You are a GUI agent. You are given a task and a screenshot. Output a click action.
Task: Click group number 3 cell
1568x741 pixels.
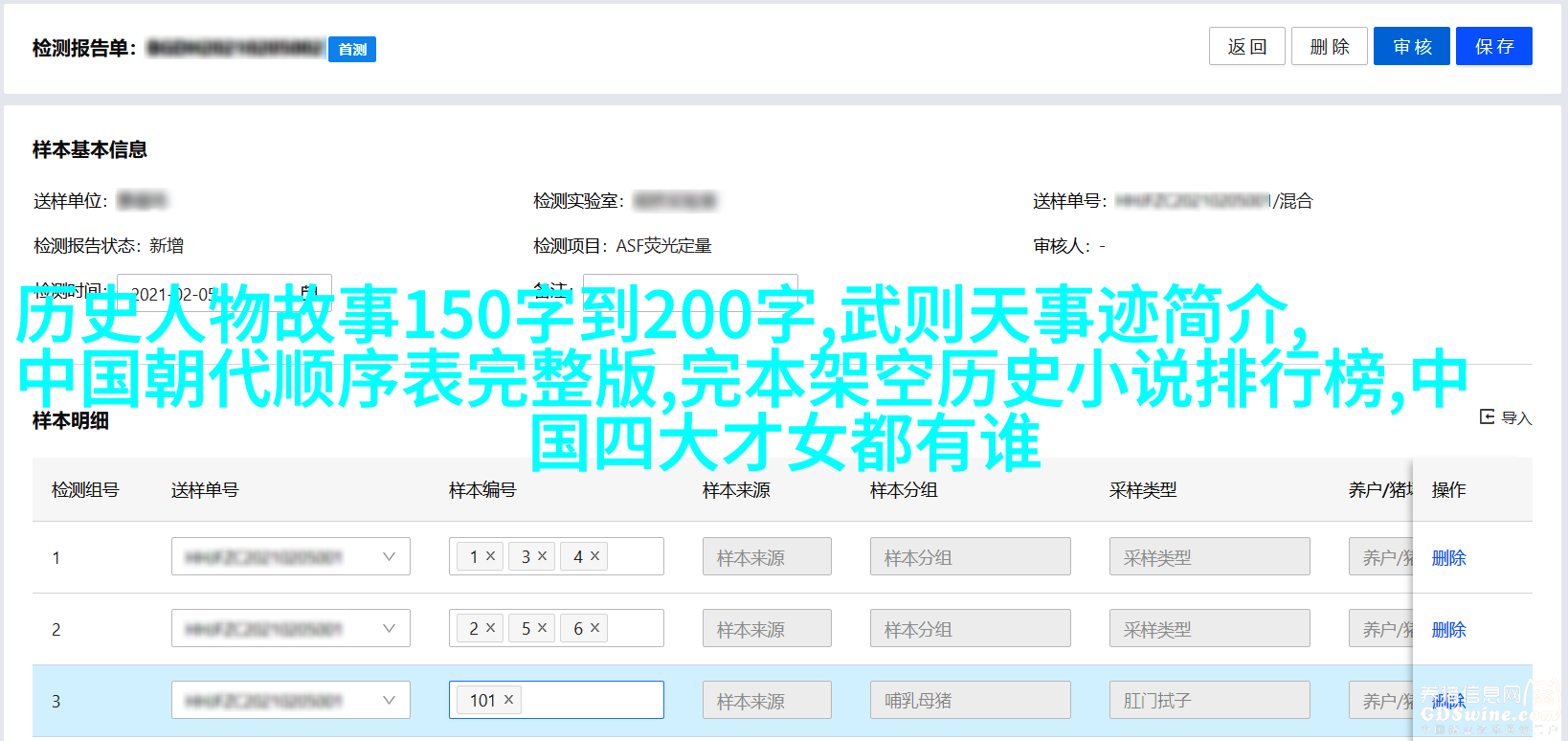click(x=56, y=701)
